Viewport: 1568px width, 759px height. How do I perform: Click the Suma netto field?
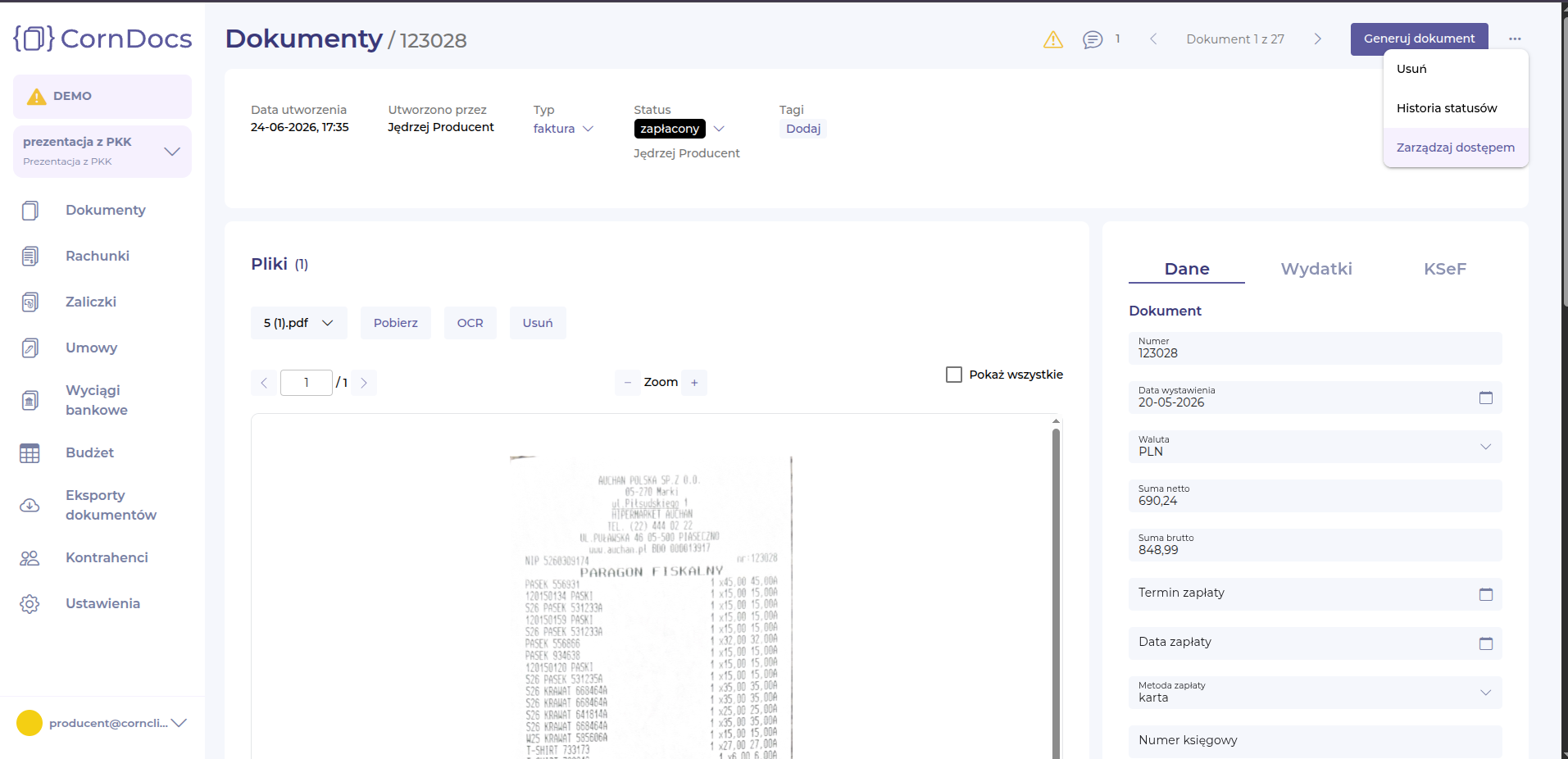pos(1316,496)
